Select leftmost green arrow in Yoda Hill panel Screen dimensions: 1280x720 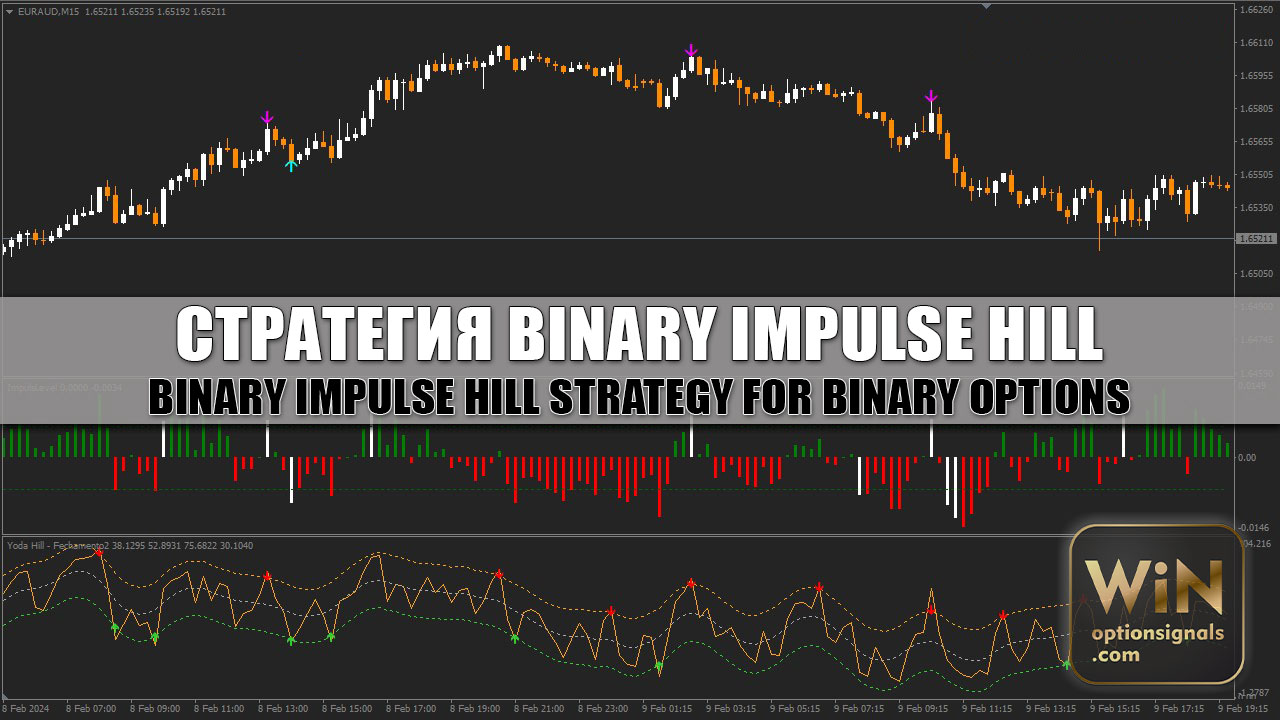(x=114, y=627)
